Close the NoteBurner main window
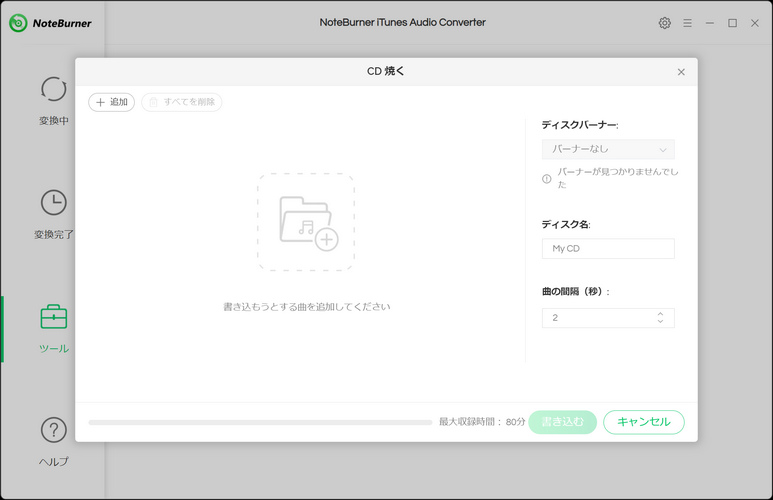Viewport: 773px width, 500px height. [x=755, y=23]
